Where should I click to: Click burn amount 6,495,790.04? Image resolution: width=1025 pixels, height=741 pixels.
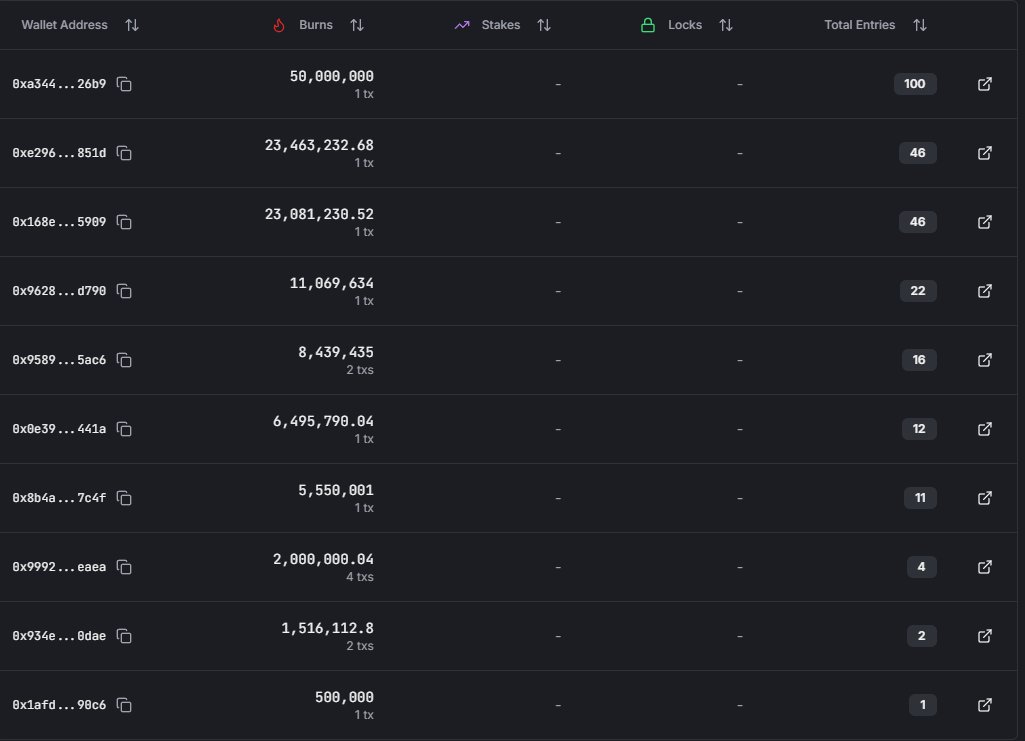pos(323,421)
